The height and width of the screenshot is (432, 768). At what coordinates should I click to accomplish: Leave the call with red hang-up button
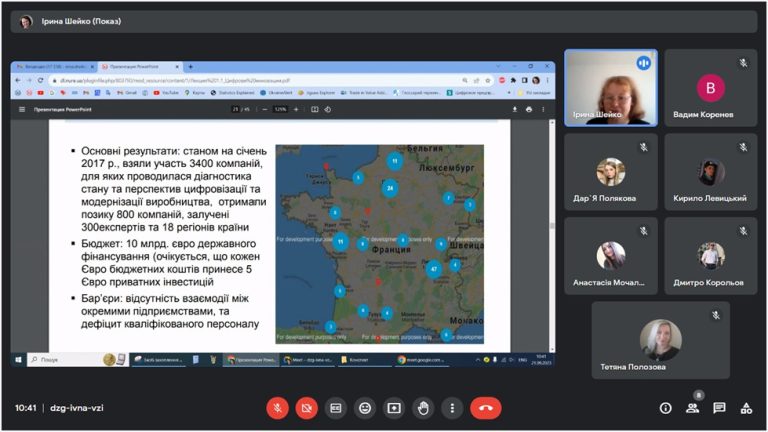[486, 408]
